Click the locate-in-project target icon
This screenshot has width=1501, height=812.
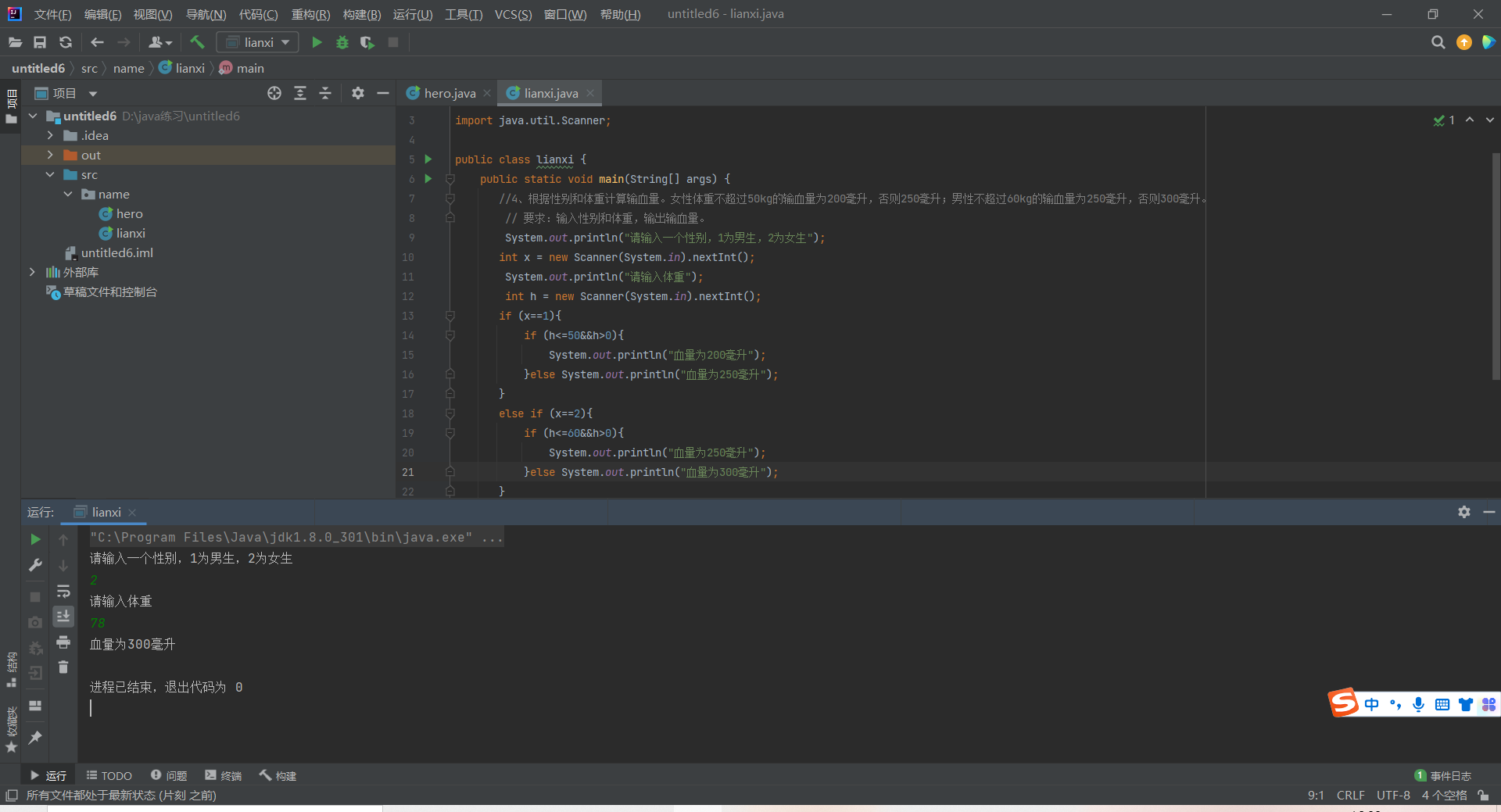click(274, 93)
